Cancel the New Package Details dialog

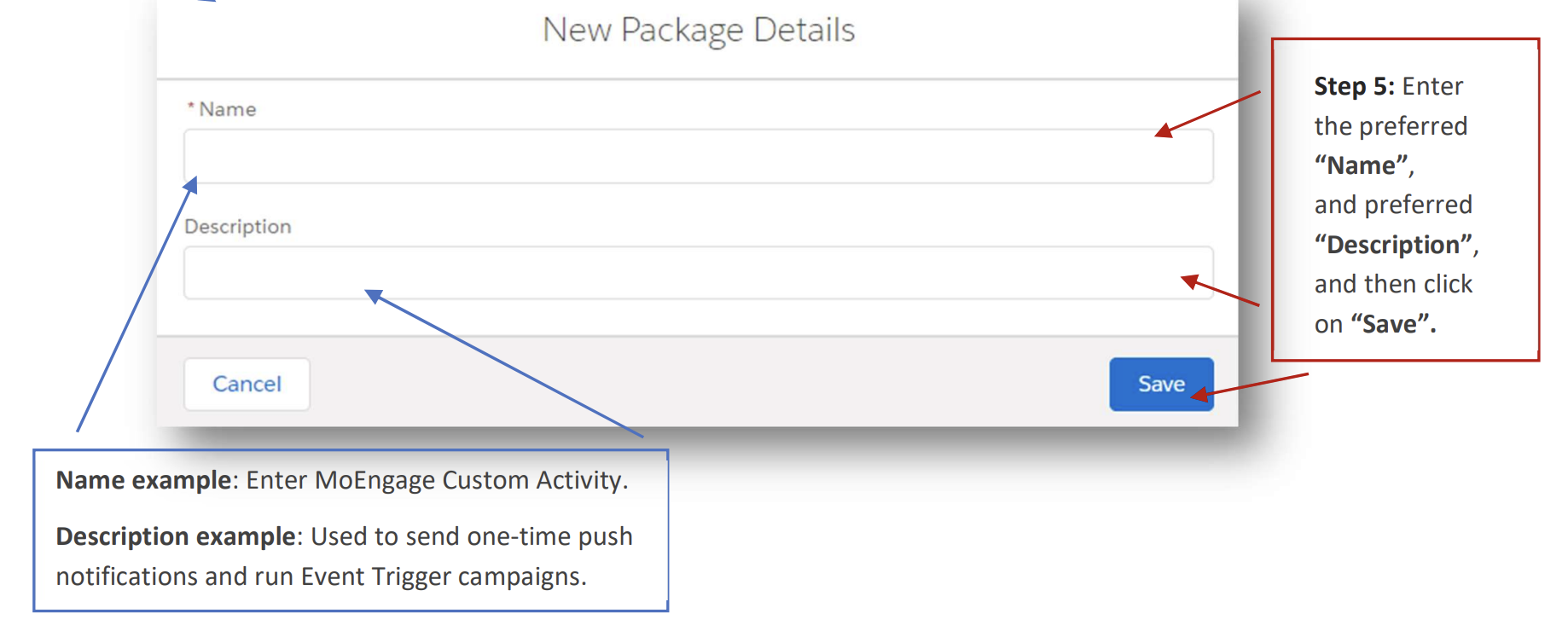(x=247, y=384)
